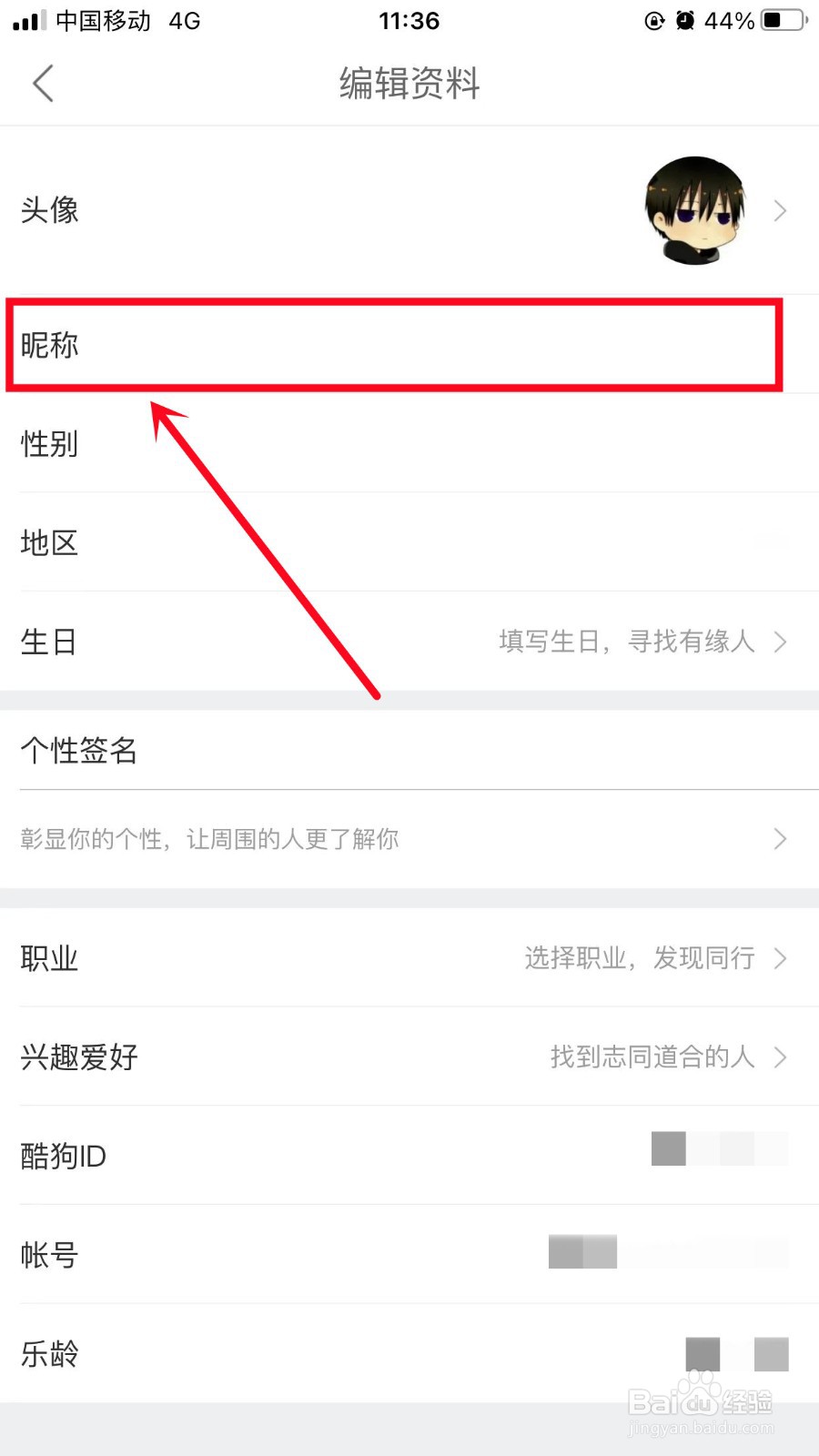Expand the 职业 row chevron
This screenshot has width=819, height=1456.
click(780, 958)
